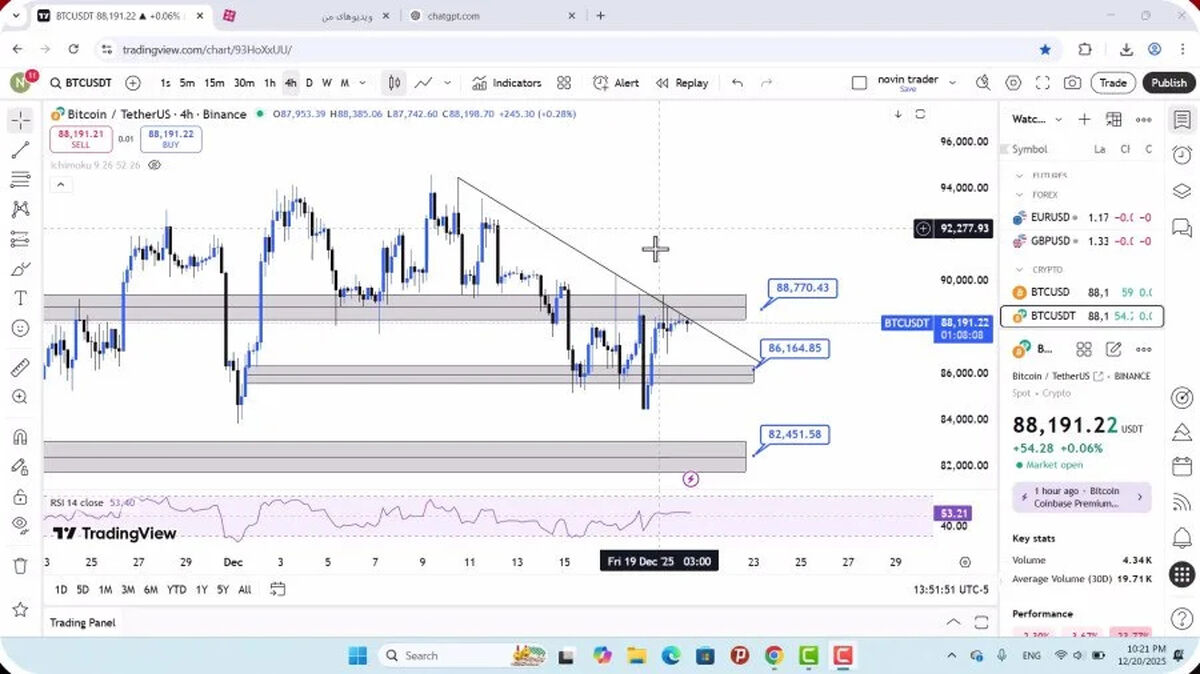Undo the last chart action
1200x674 pixels.
738,83
